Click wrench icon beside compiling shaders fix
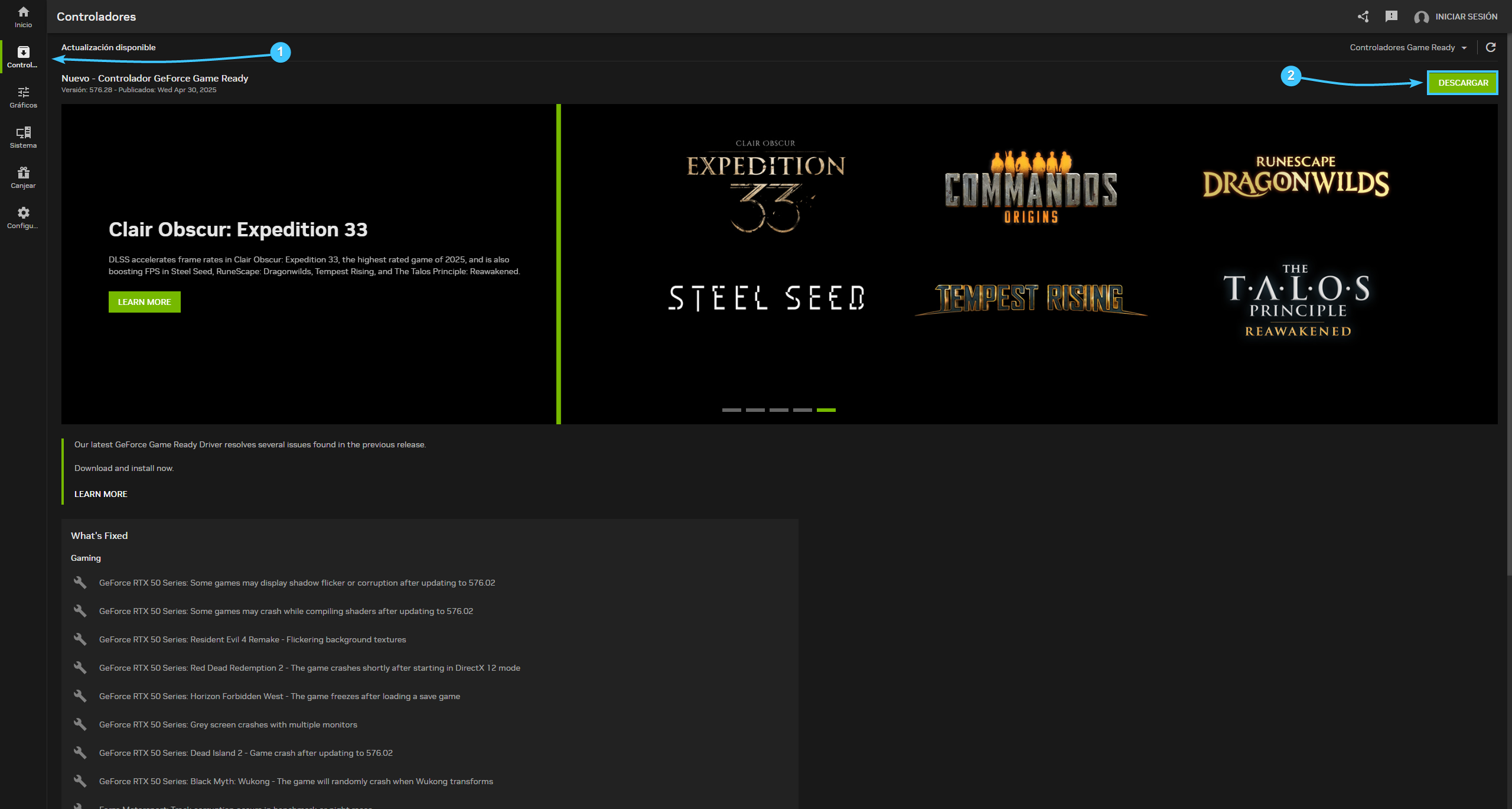Viewport: 1512px width, 809px height. 80,611
